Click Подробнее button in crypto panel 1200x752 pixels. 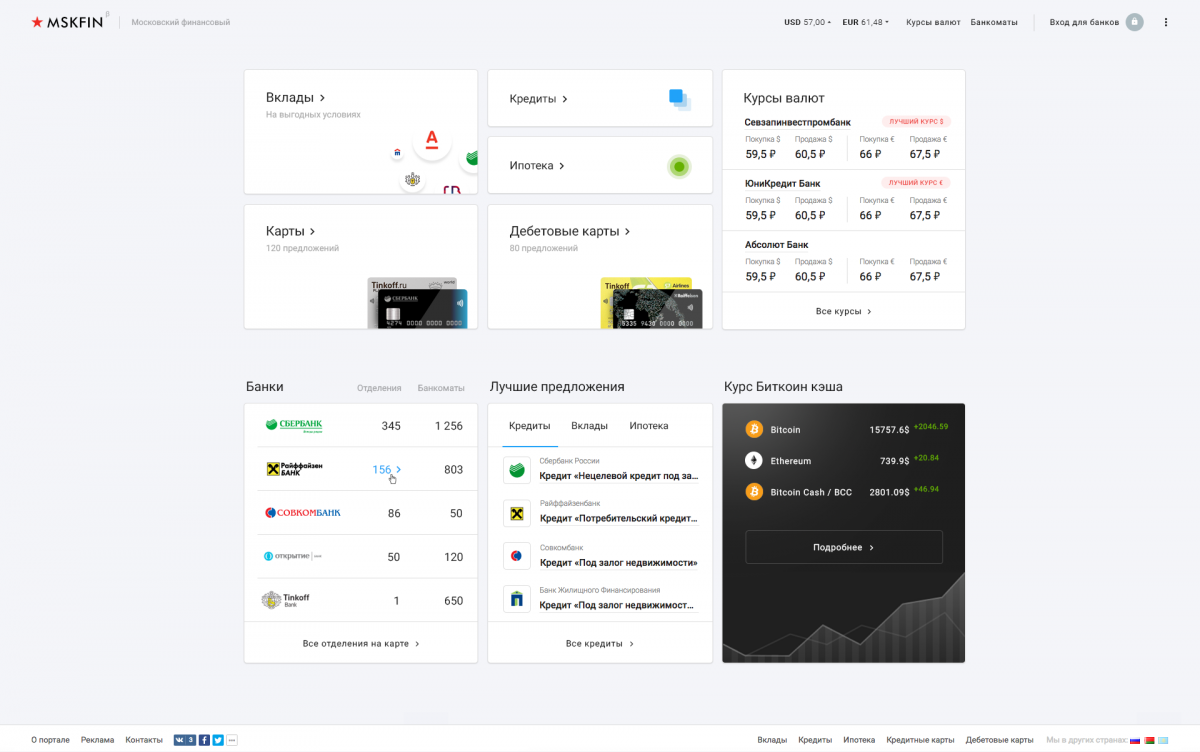point(844,547)
